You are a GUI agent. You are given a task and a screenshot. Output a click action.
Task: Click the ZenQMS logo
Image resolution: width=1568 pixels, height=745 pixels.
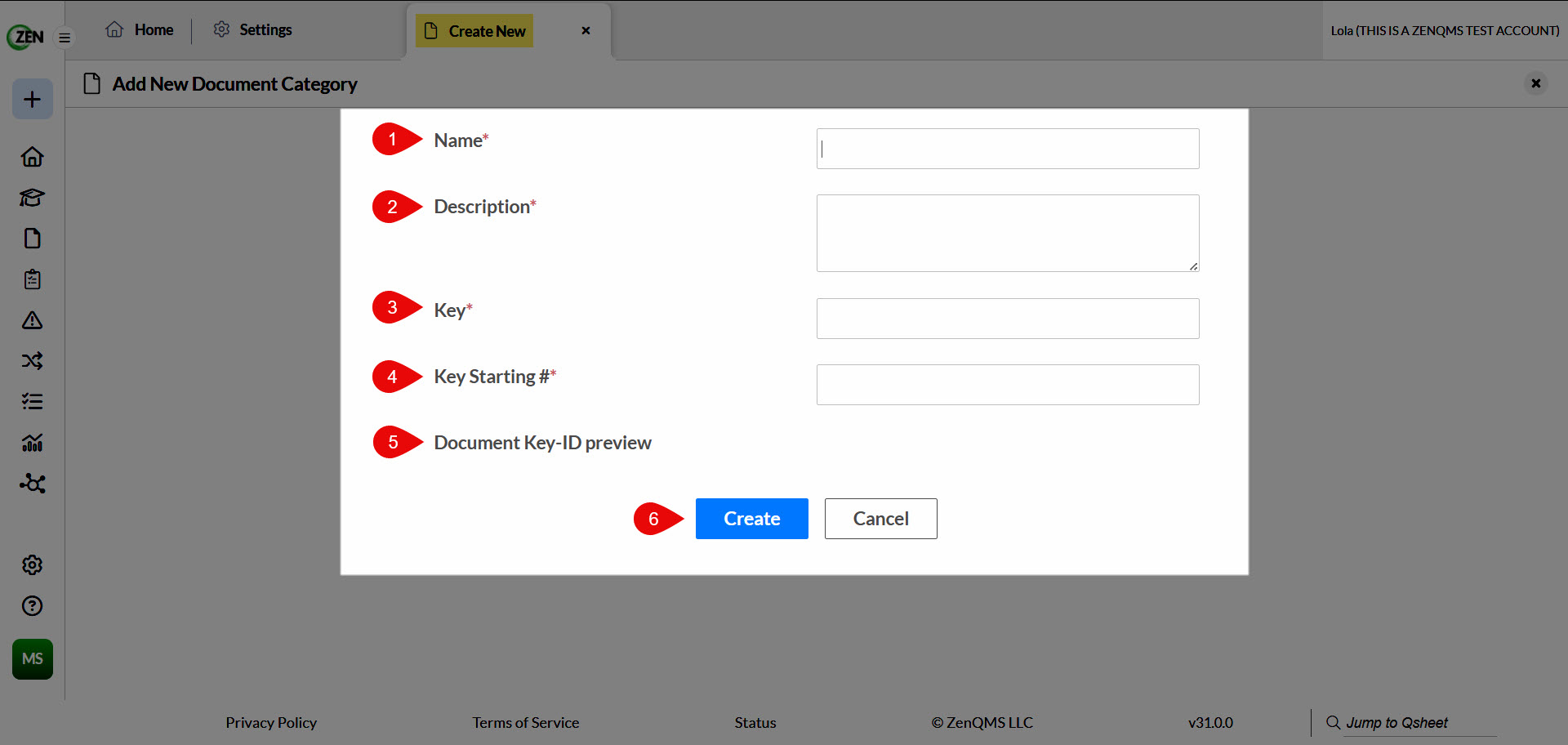25,37
